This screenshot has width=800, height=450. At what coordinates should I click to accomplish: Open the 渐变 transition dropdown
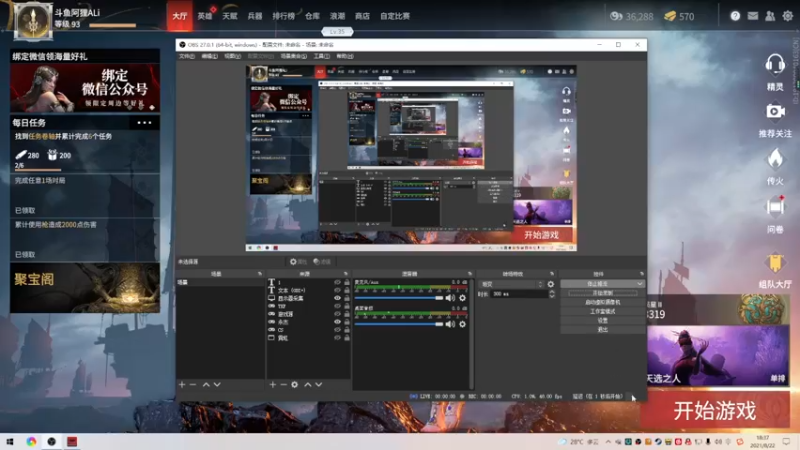pyautogui.click(x=512, y=284)
